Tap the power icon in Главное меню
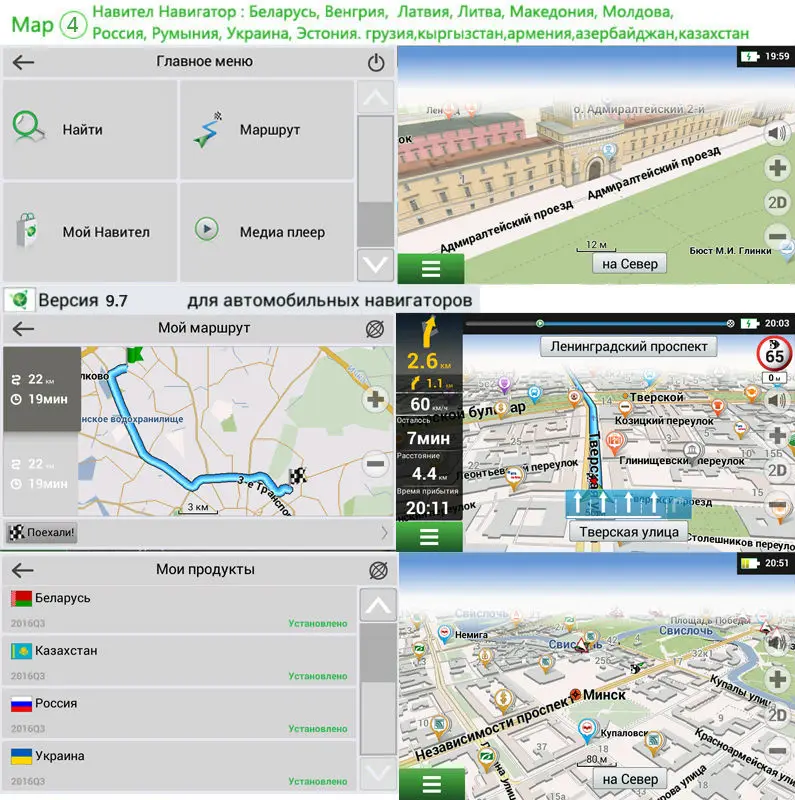The width and height of the screenshot is (795, 800). (x=376, y=63)
